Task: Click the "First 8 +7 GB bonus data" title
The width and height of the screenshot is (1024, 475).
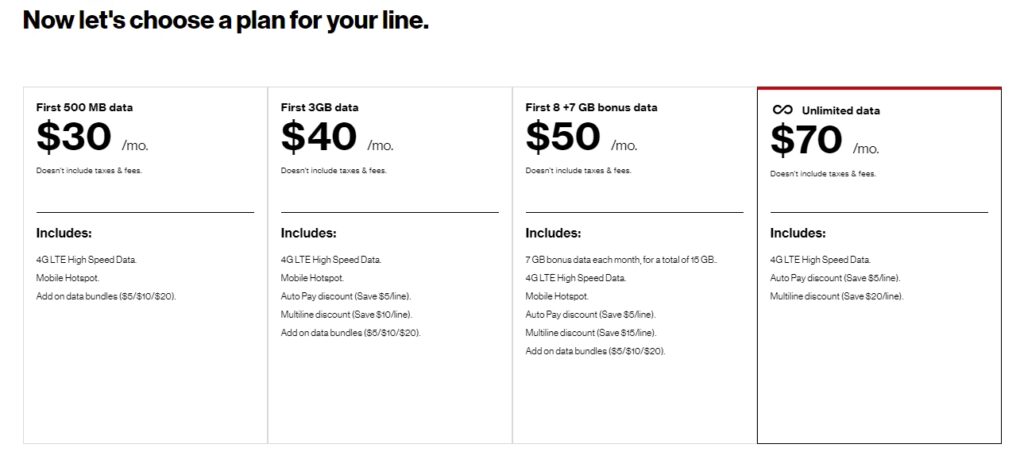Action: pyautogui.click(x=591, y=107)
